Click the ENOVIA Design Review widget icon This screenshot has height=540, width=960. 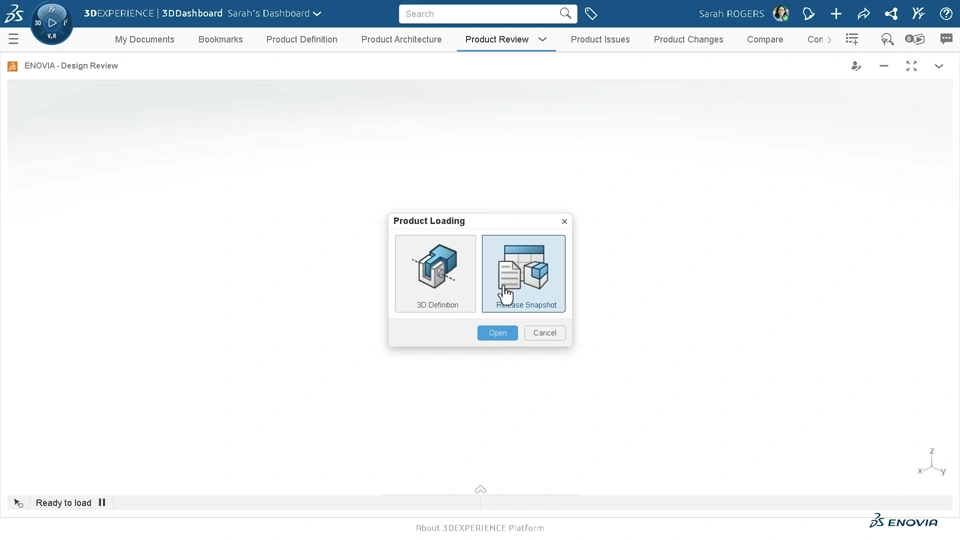(x=12, y=66)
